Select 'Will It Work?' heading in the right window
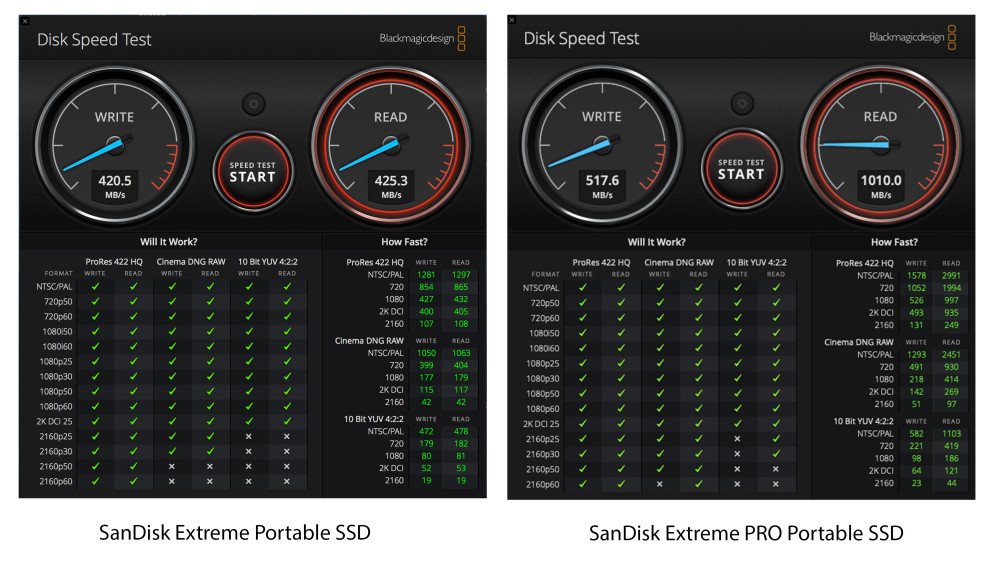Screen dimensions: 999x569 [x=657, y=242]
